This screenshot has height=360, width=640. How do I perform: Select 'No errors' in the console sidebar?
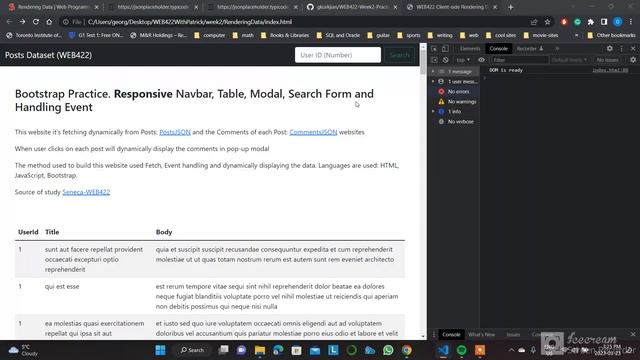coord(458,91)
